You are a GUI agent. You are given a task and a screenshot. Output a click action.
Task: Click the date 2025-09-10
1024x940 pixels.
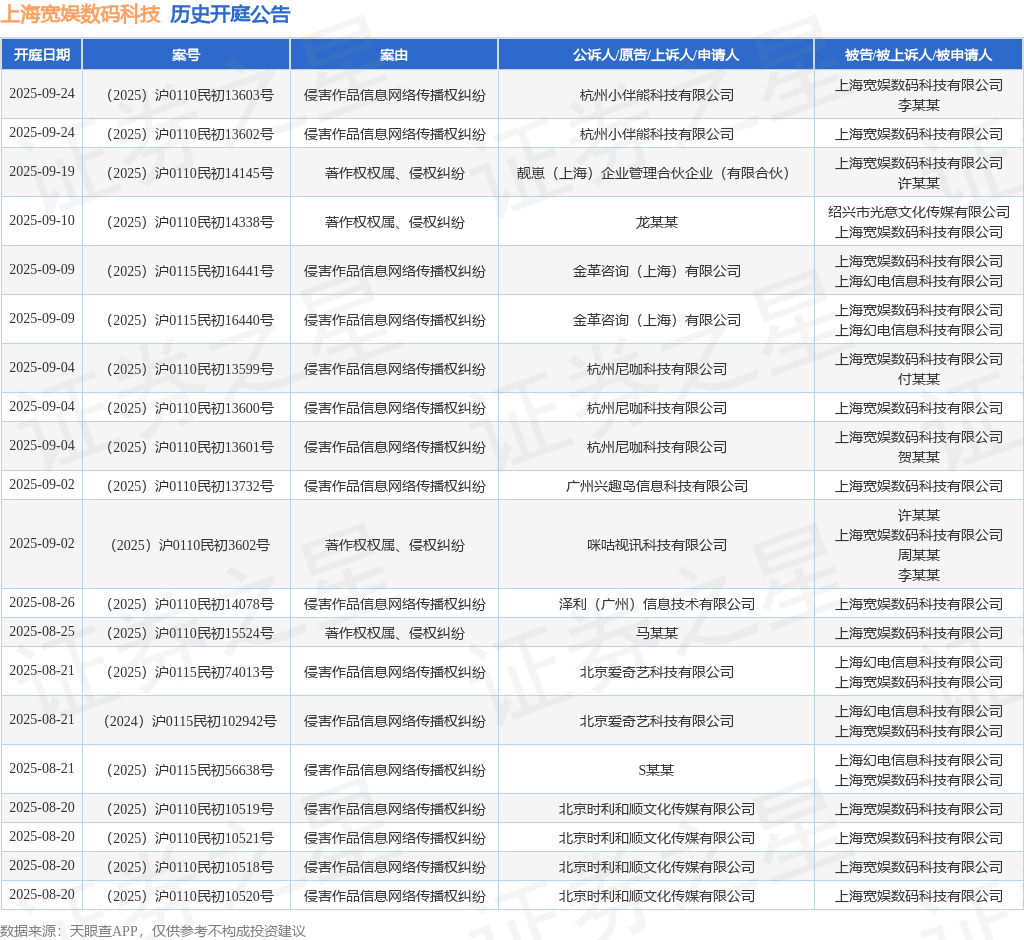[42, 220]
